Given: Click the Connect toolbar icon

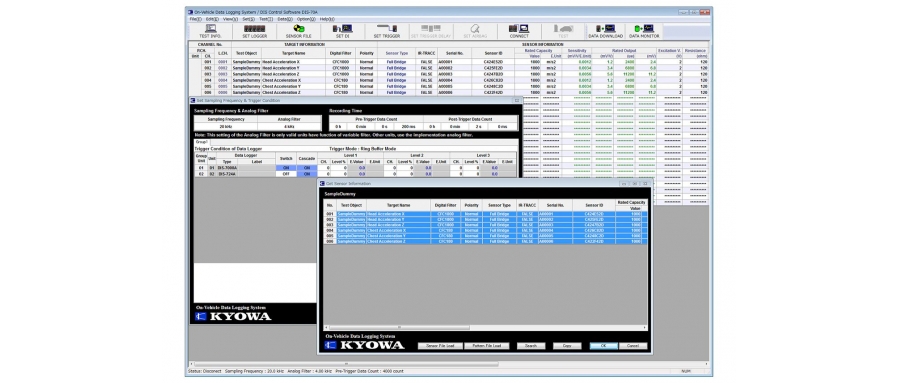Looking at the screenshot, I should tap(519, 31).
